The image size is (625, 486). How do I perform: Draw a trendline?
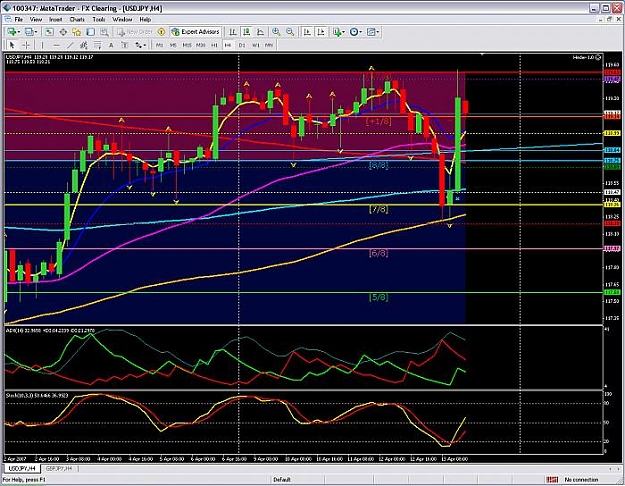(x=70, y=45)
